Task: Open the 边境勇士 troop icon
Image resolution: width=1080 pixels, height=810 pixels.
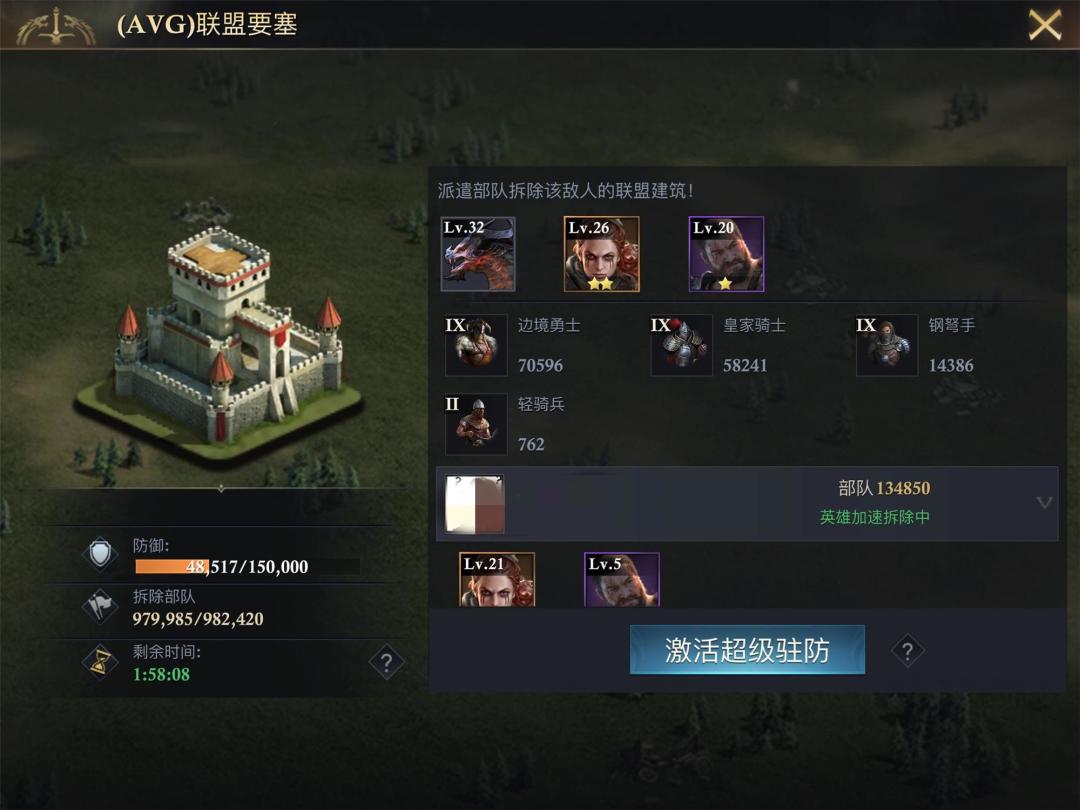Action: (476, 345)
